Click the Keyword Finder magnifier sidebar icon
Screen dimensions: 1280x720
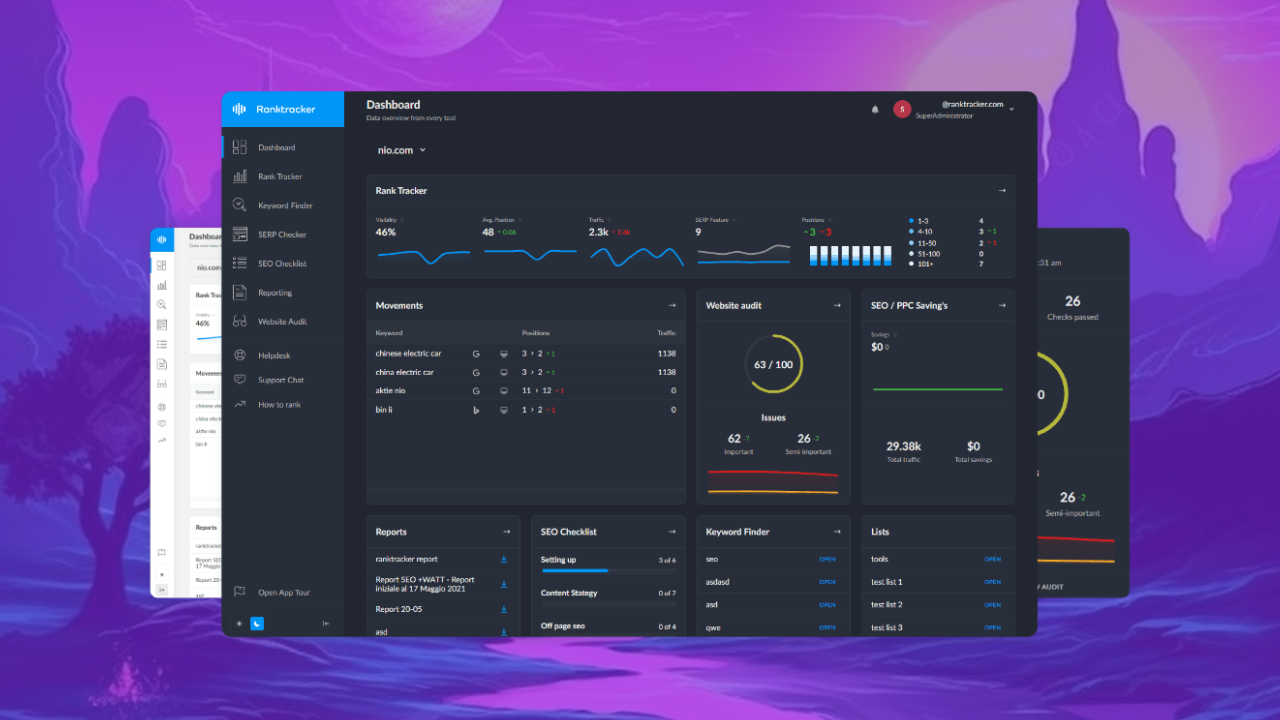click(240, 205)
